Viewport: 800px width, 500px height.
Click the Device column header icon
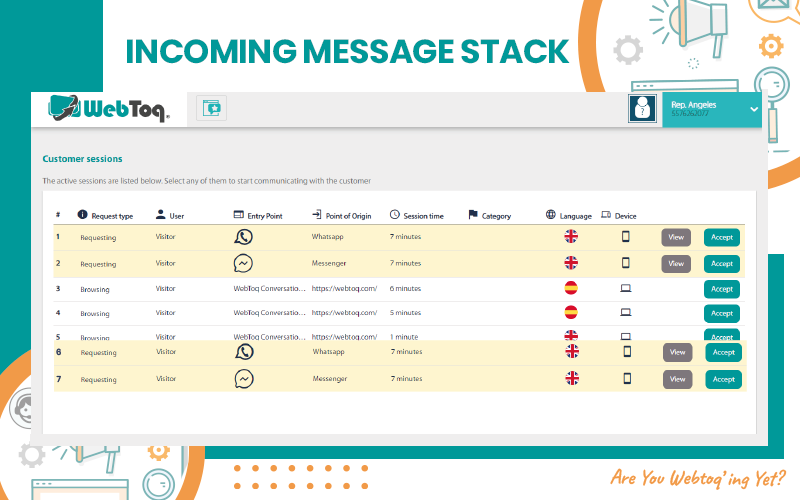606,215
